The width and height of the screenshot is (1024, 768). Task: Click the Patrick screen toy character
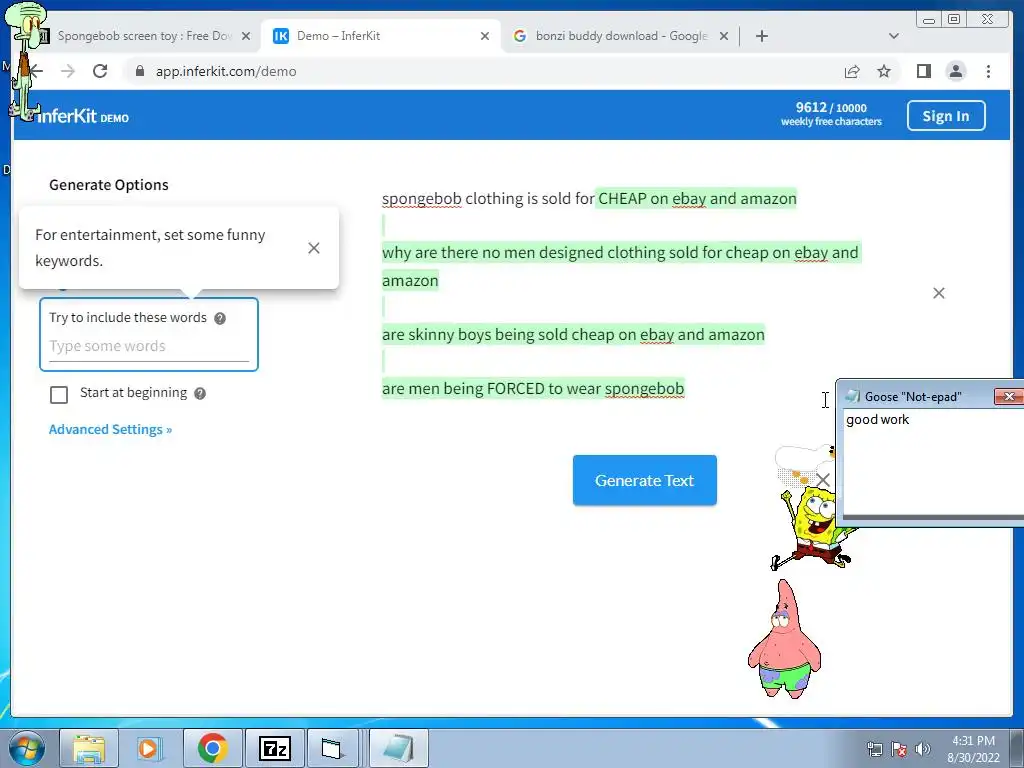coord(784,639)
